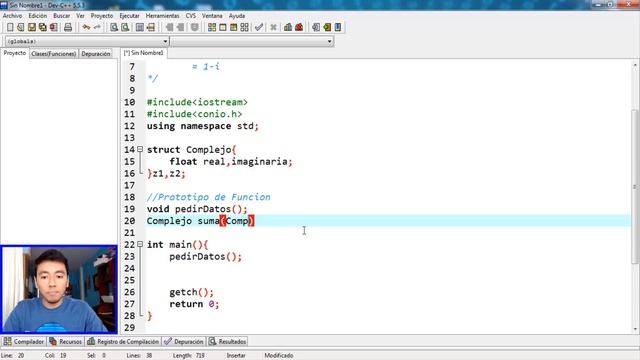Screen dimensions: 640x360
Task: Click the Print toolbar icon
Action: click(68, 27)
